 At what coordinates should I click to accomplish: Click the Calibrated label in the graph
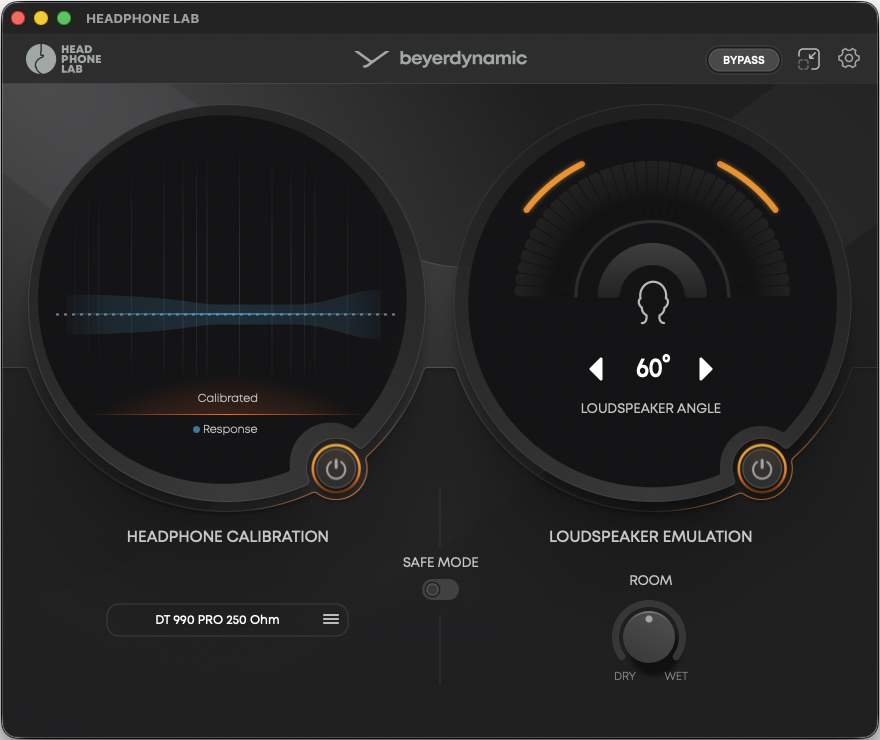click(227, 398)
